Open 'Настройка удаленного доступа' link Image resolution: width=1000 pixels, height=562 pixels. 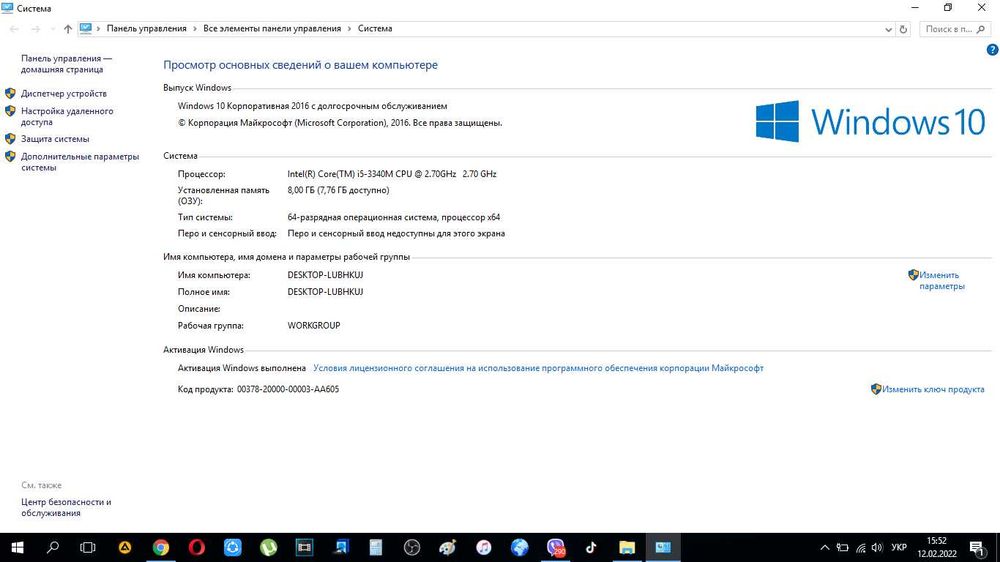click(67, 116)
